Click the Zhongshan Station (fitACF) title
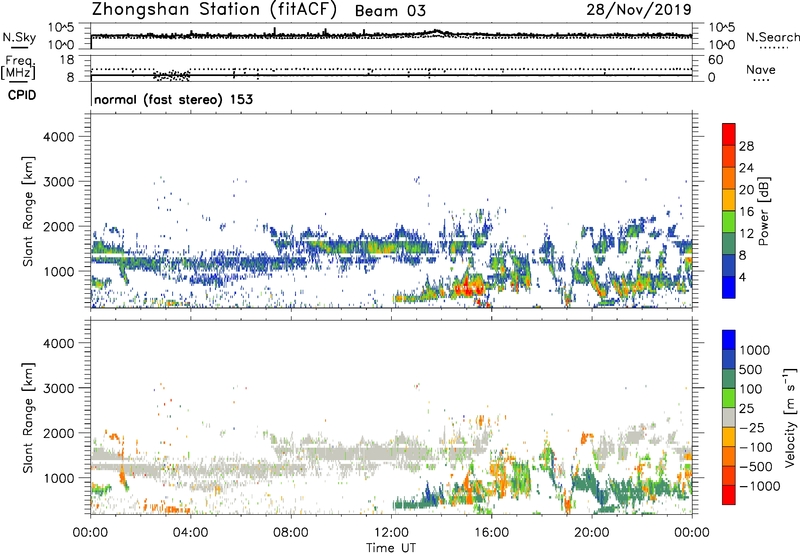Image resolution: width=800 pixels, height=554 pixels. [214, 10]
